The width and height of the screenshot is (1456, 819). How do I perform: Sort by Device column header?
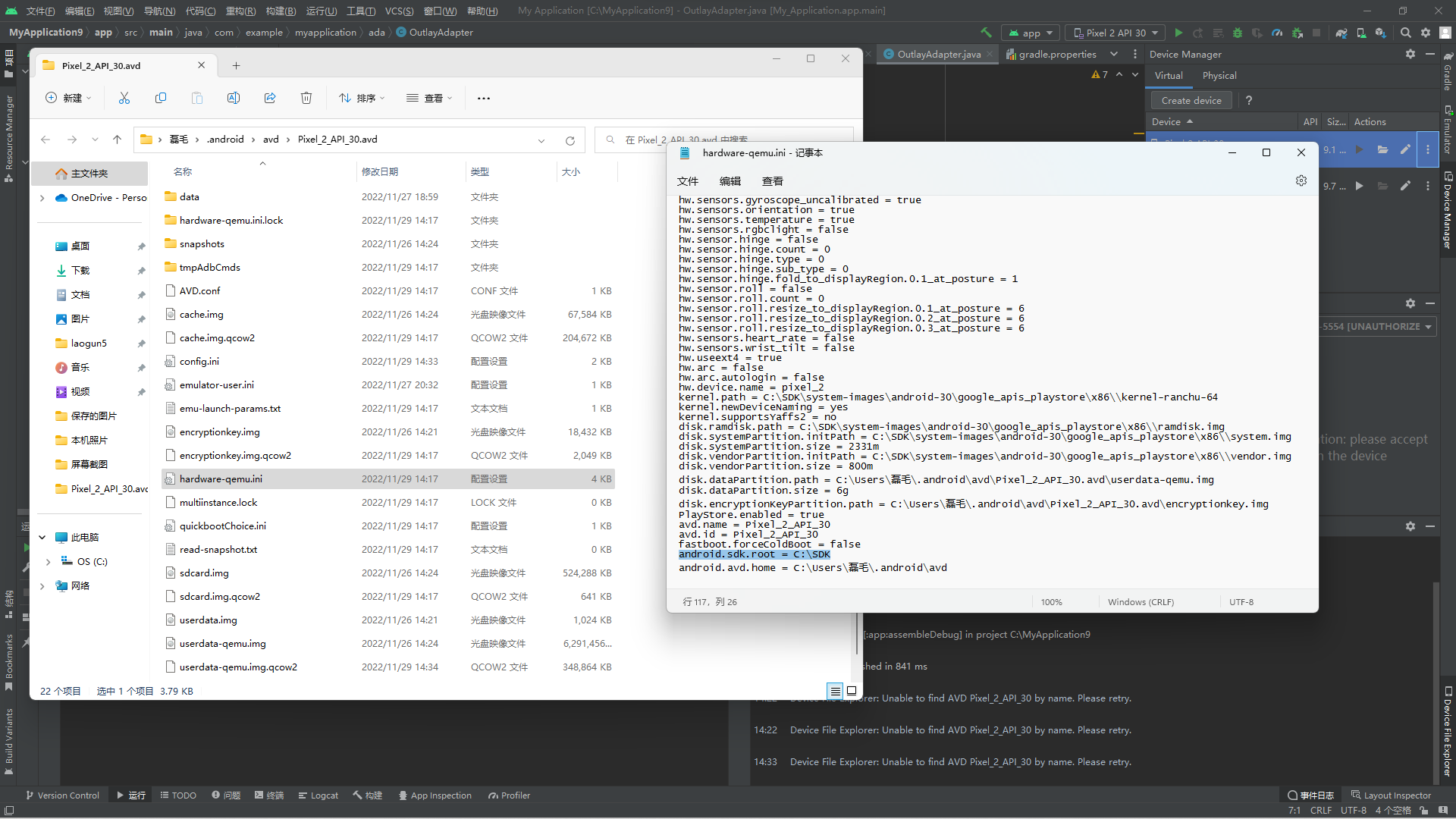point(1166,121)
